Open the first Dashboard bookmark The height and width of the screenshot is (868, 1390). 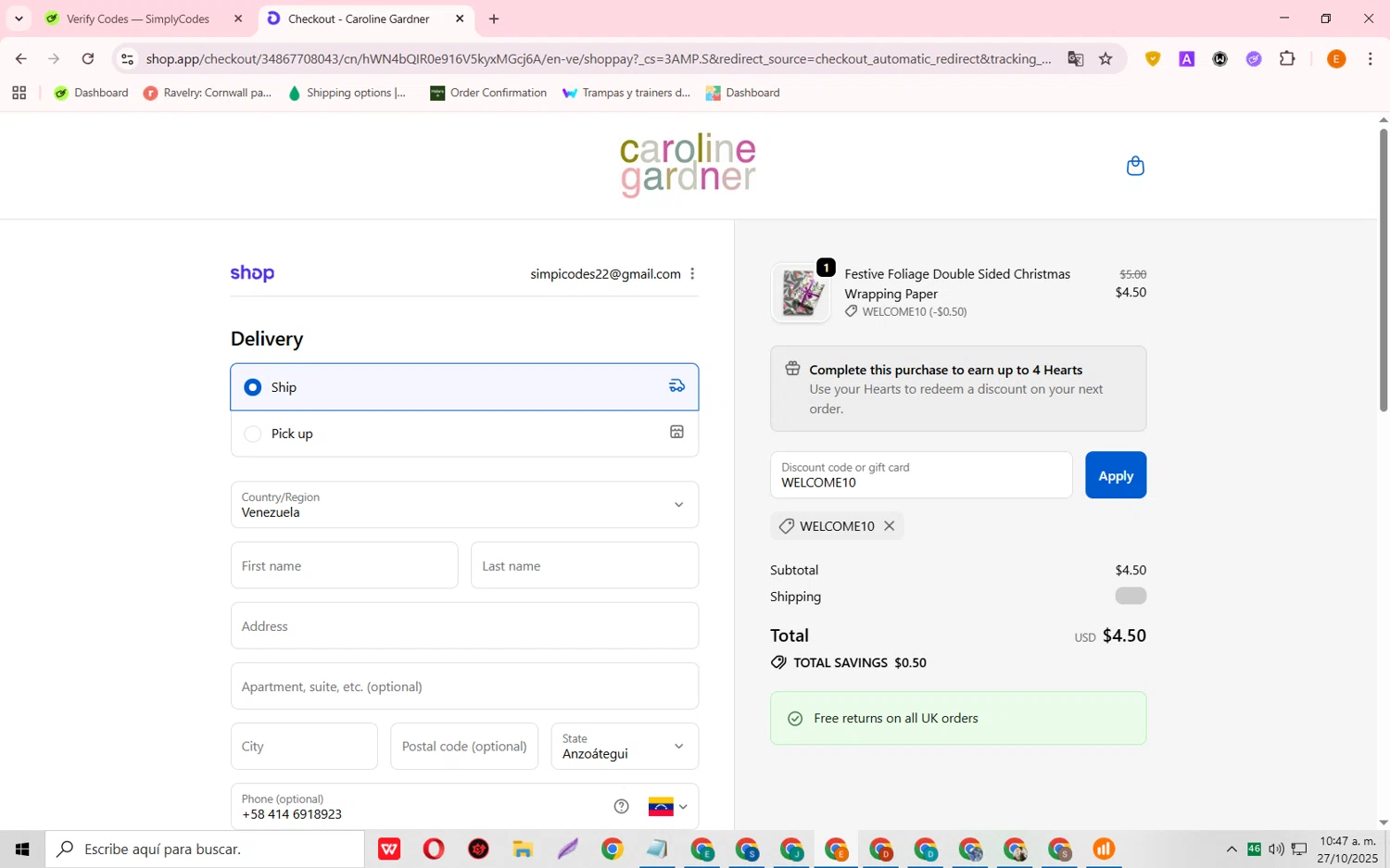(x=91, y=93)
